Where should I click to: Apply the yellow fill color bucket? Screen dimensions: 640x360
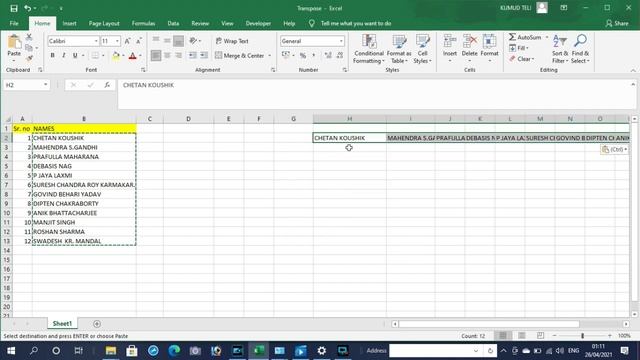[x=116, y=56]
